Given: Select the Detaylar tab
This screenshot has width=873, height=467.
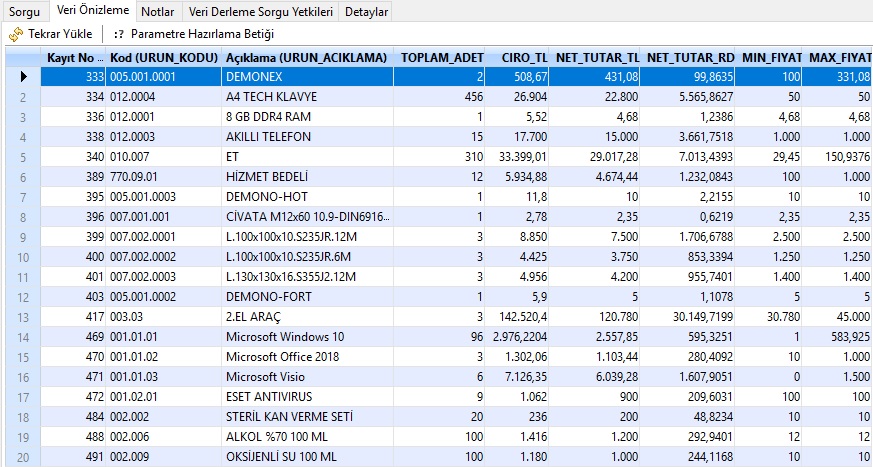Looking at the screenshot, I should [x=366, y=12].
